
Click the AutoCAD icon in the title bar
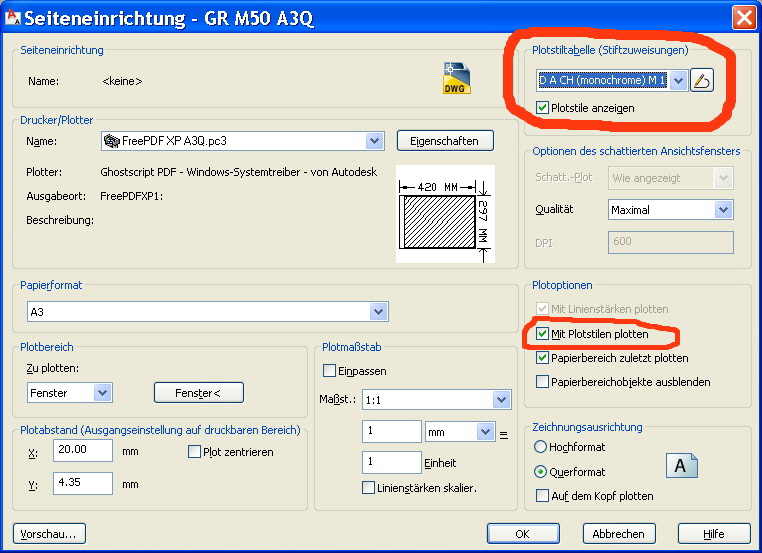[x=13, y=17]
